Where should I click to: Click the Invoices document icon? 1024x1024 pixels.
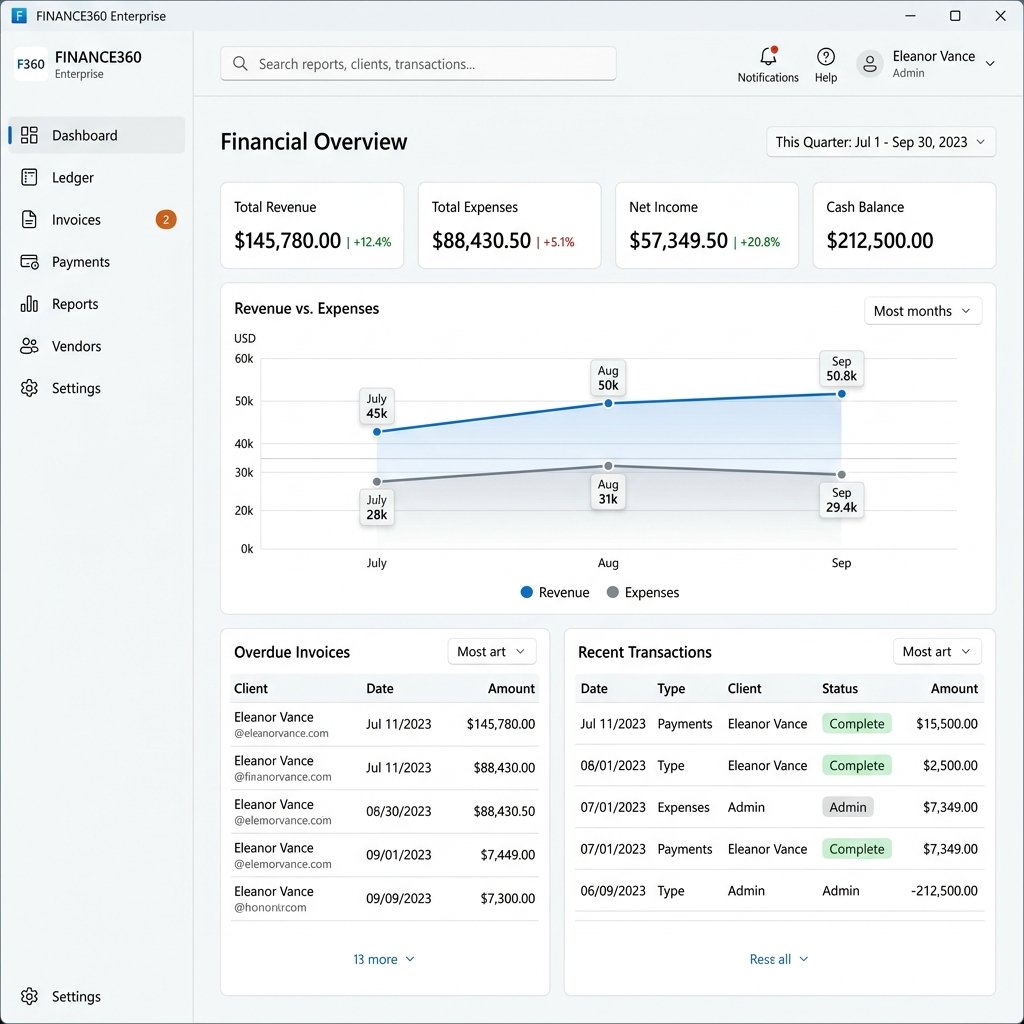click(29, 219)
